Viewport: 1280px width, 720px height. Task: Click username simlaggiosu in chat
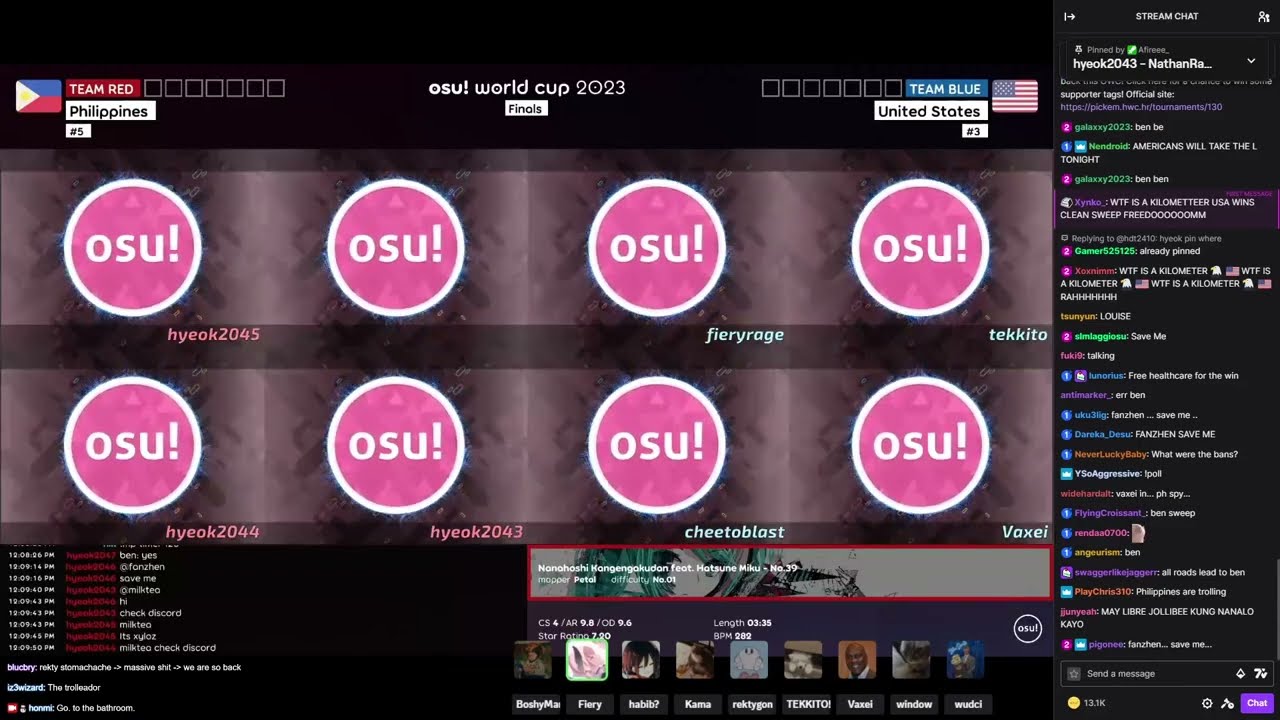coord(1100,336)
